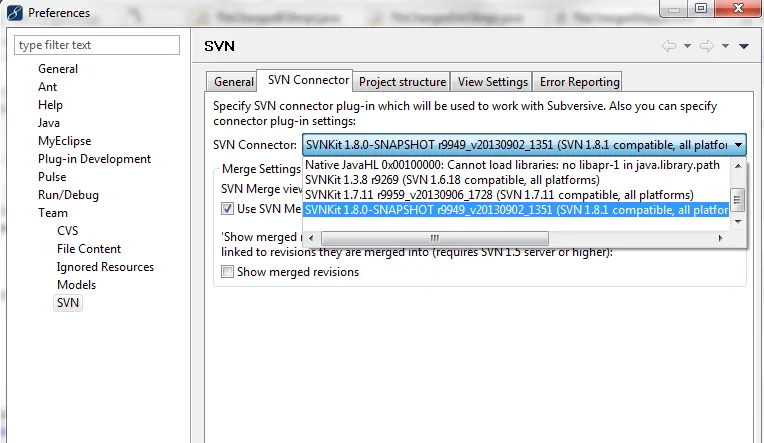Select General in preferences tree
764x443 pixels.
click(58, 69)
